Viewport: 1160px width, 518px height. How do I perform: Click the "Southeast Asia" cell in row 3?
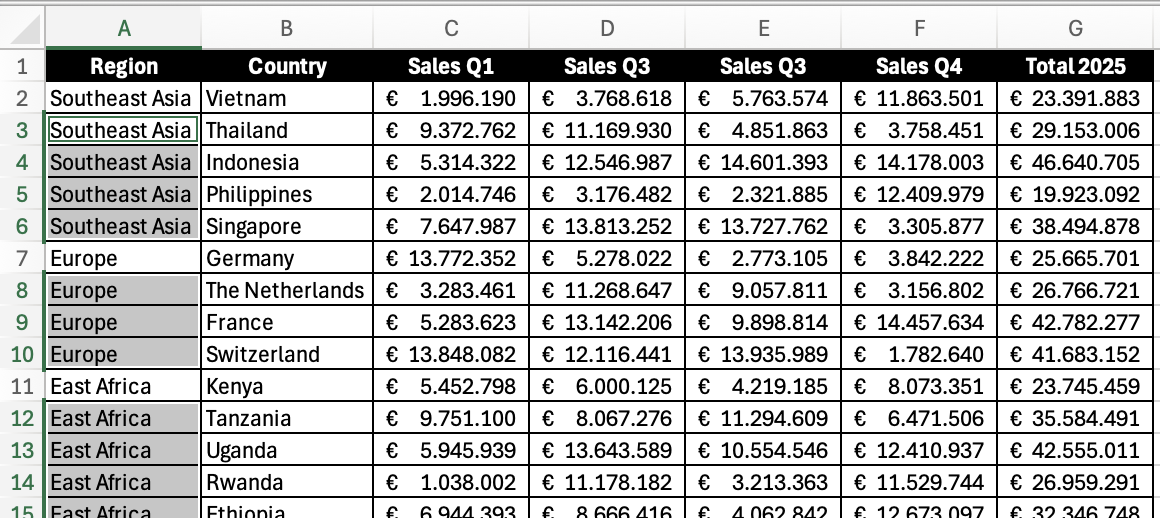(x=124, y=130)
